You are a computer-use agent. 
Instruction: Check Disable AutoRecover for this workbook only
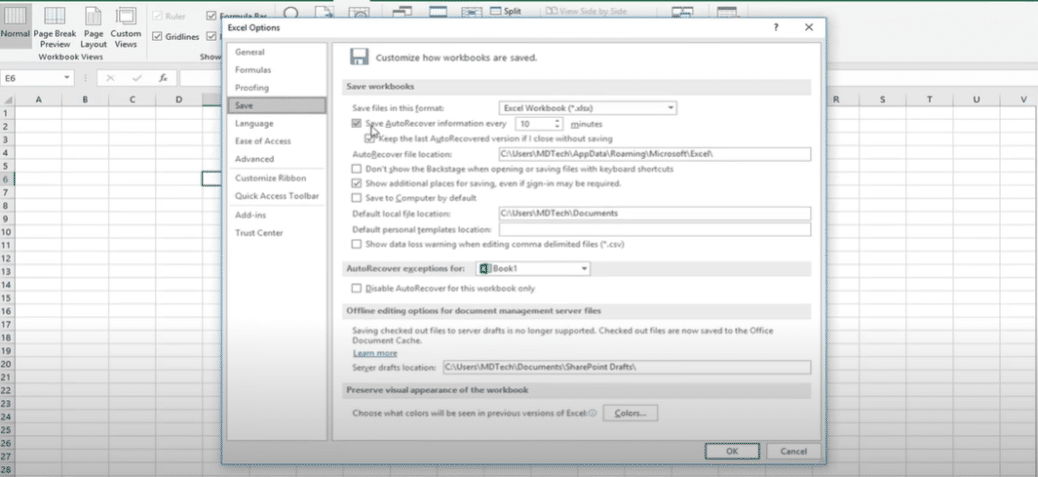pos(357,288)
